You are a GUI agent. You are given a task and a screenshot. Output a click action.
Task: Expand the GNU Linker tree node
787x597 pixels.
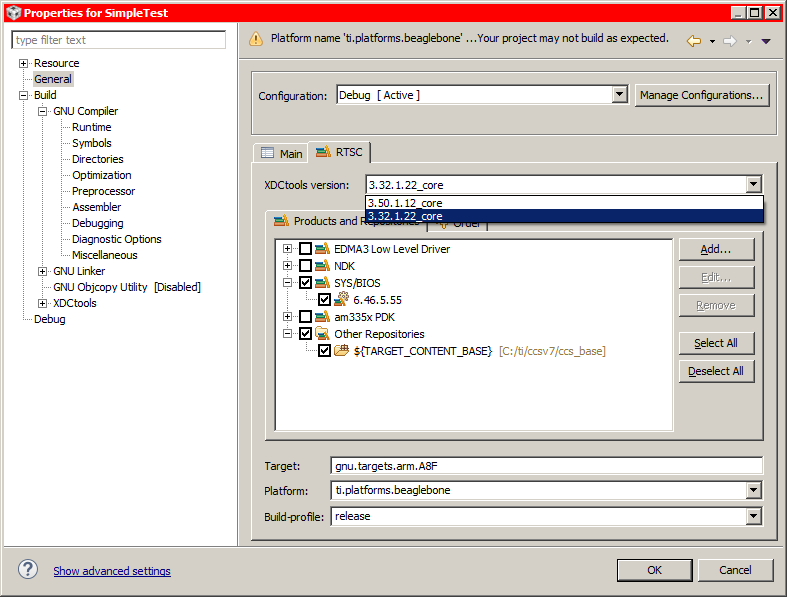pyautogui.click(x=43, y=271)
